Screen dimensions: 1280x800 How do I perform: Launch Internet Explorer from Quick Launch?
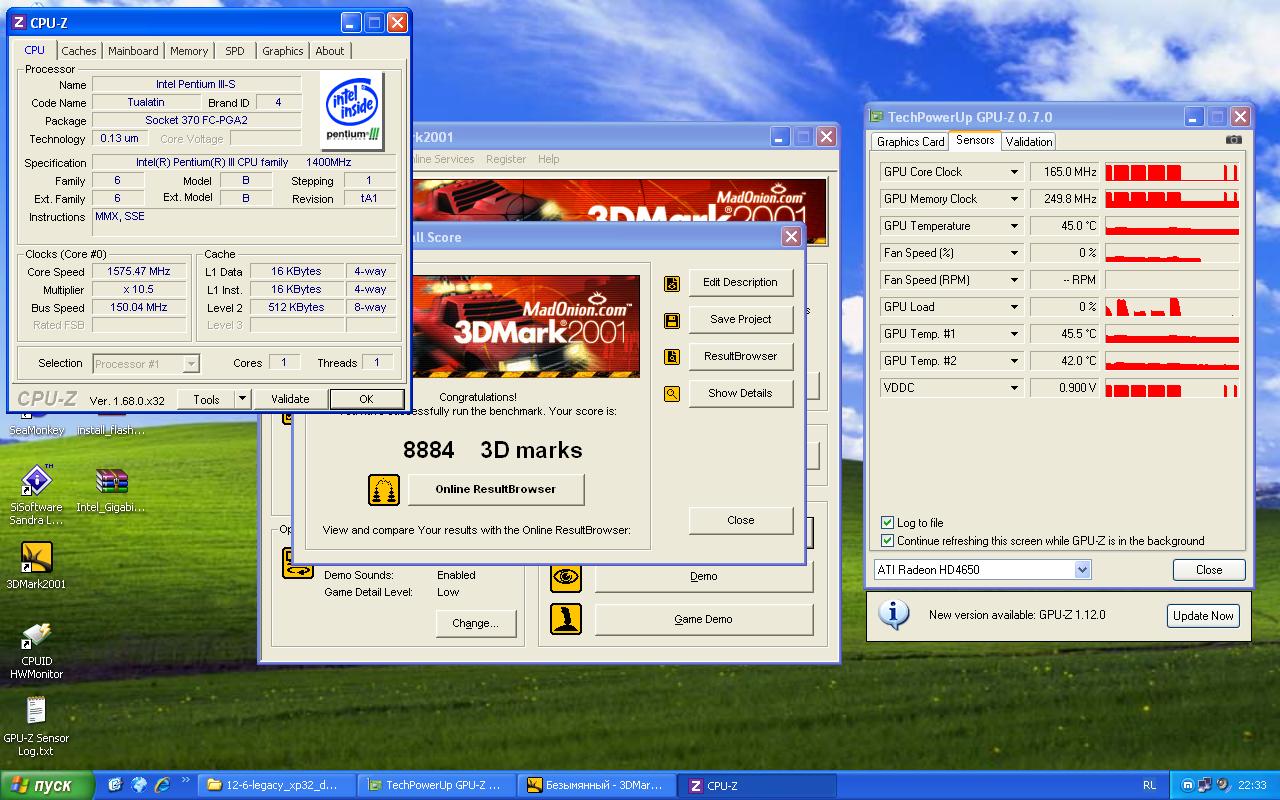[x=162, y=785]
